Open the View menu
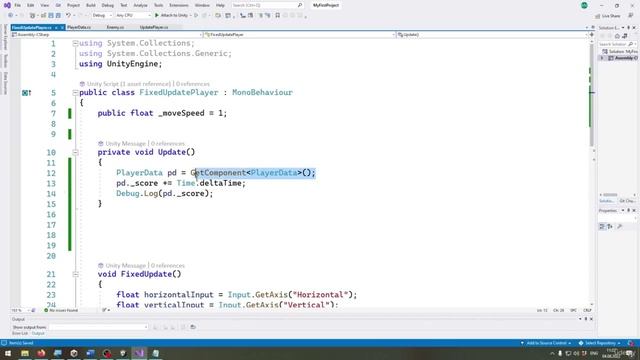 click(44, 5)
